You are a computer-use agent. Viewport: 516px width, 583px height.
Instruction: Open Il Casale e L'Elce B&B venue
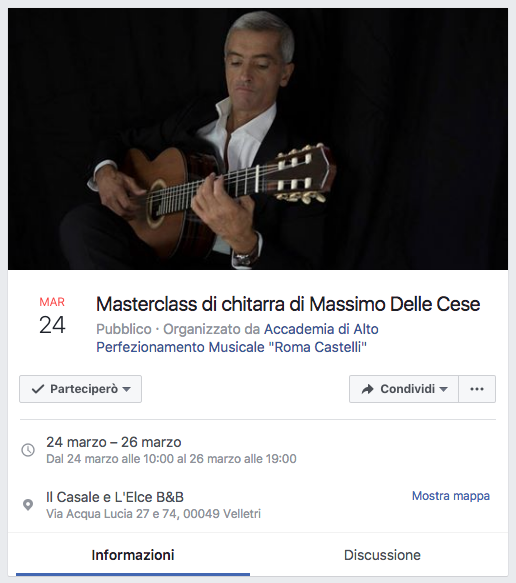pos(115,497)
